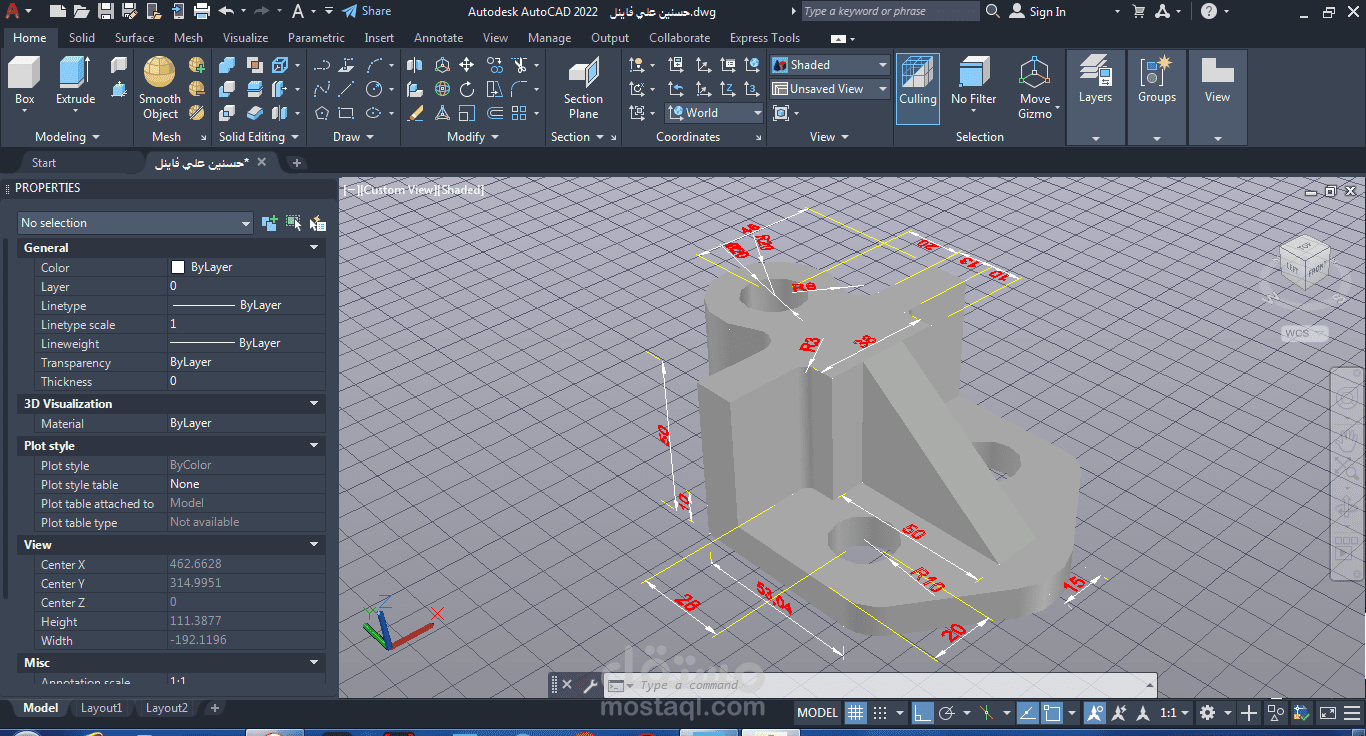The width and height of the screenshot is (1366, 736).
Task: Click the Plot printer icon
Action: [x=201, y=11]
